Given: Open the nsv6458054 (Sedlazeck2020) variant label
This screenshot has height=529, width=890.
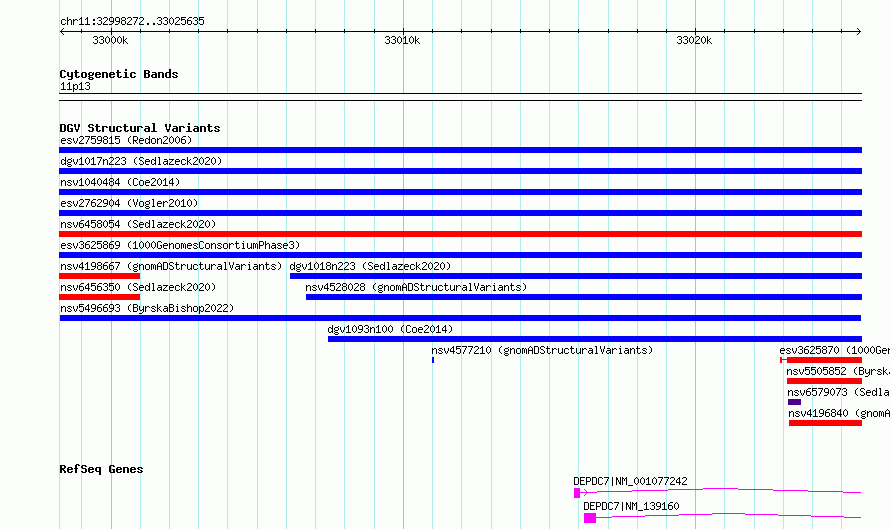Looking at the screenshot, I should click(138, 224).
